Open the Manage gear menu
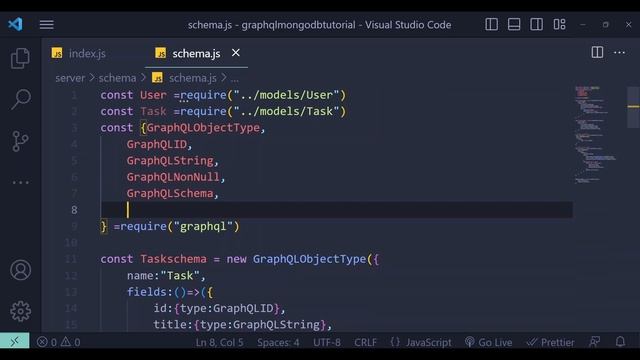The height and width of the screenshot is (360, 640). (20, 311)
